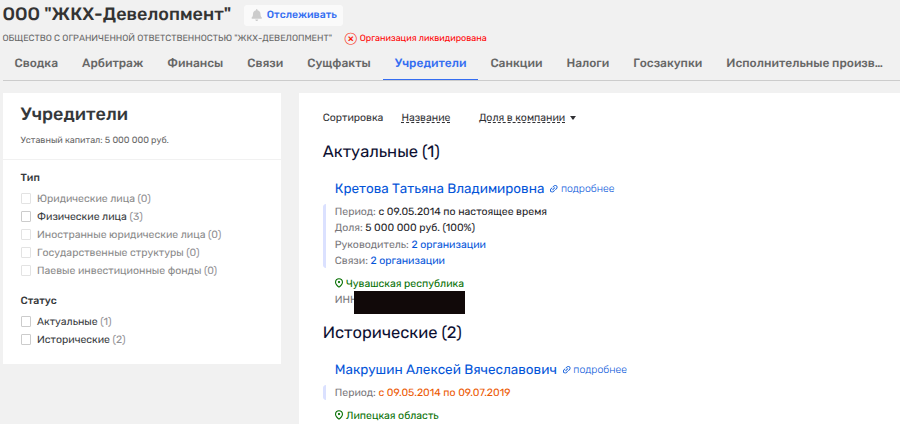Open Кретова Татьяна Владимировна profile link
Screen dimensions: 900x424
[439, 189]
